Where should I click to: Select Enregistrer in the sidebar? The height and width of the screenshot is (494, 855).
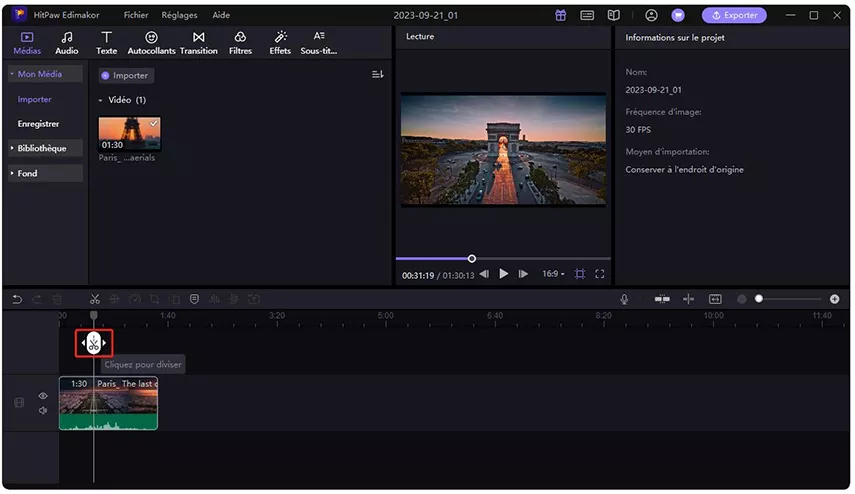[x=38, y=124]
